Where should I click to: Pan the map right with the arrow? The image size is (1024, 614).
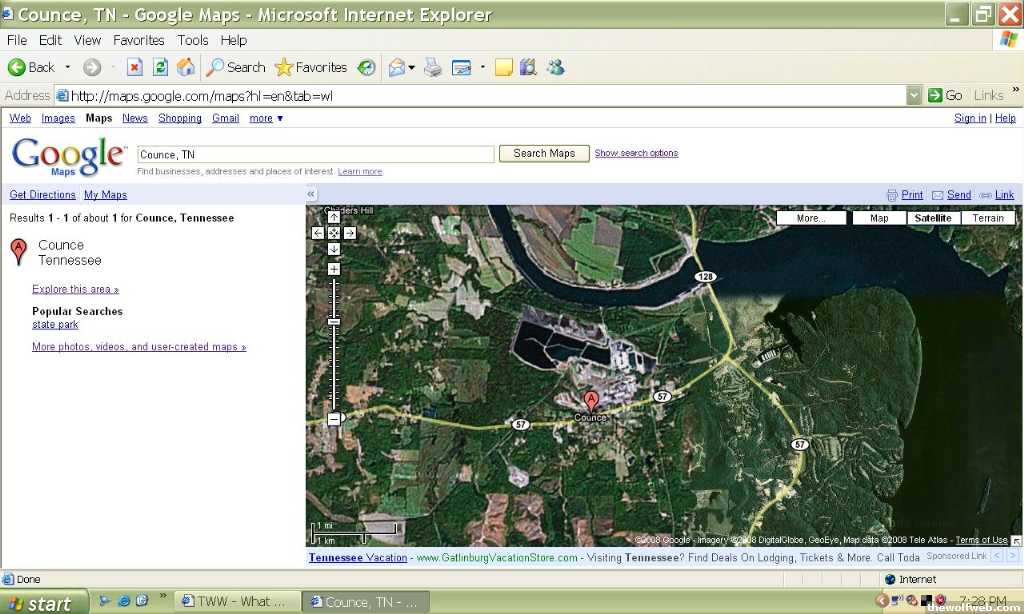point(350,233)
